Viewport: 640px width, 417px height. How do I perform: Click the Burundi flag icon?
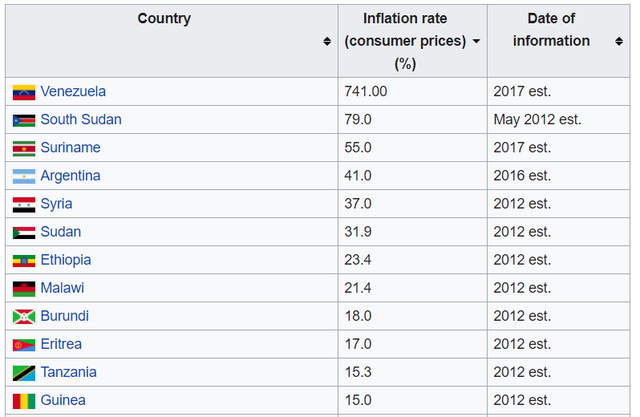pos(24,316)
